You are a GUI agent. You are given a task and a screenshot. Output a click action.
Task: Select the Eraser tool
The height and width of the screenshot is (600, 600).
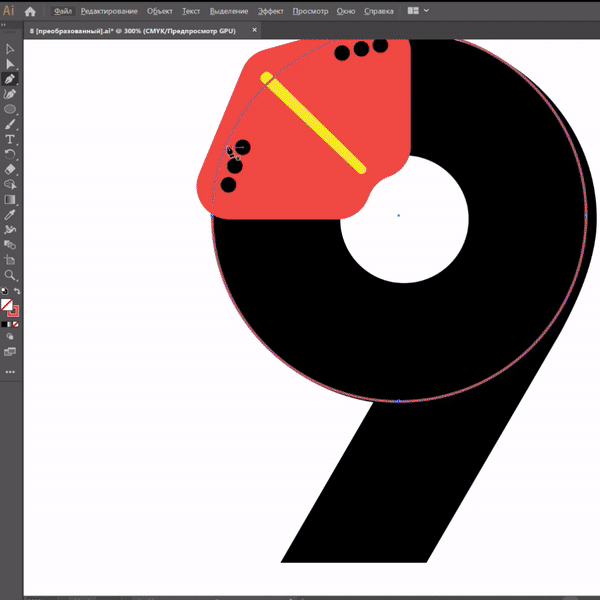pyautogui.click(x=10, y=169)
